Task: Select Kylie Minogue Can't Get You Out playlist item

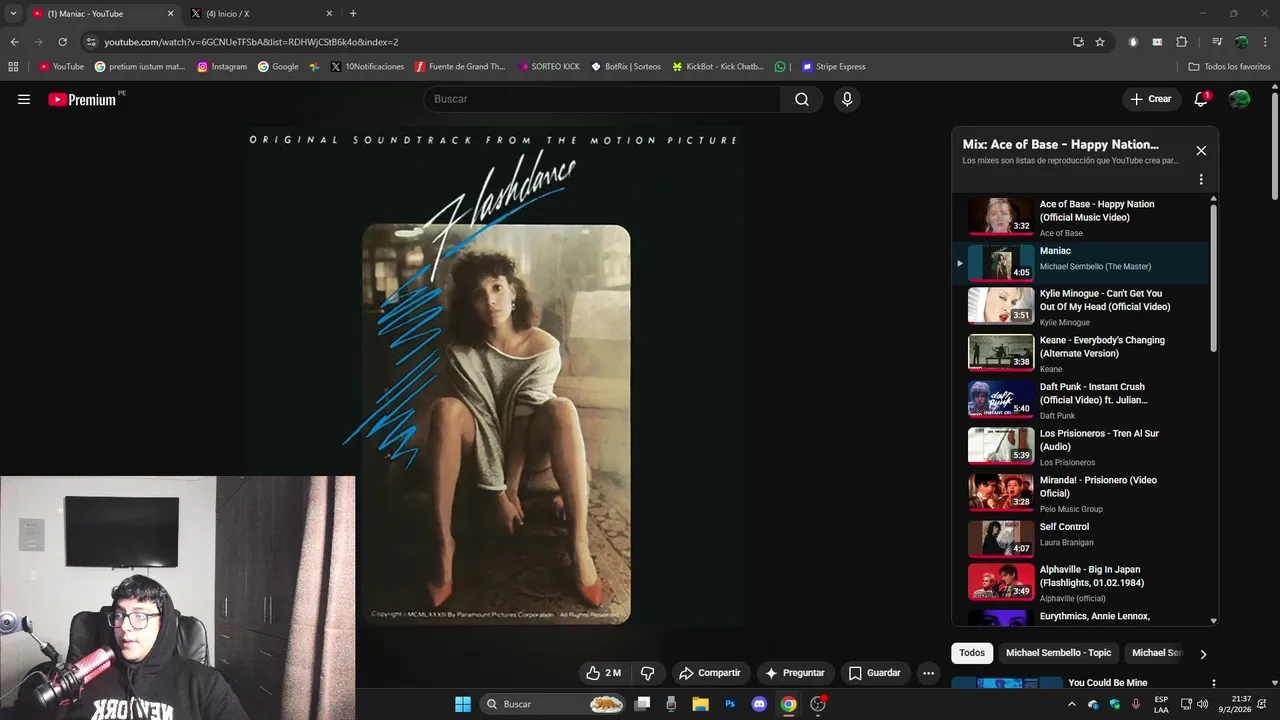Action: coord(1080,307)
